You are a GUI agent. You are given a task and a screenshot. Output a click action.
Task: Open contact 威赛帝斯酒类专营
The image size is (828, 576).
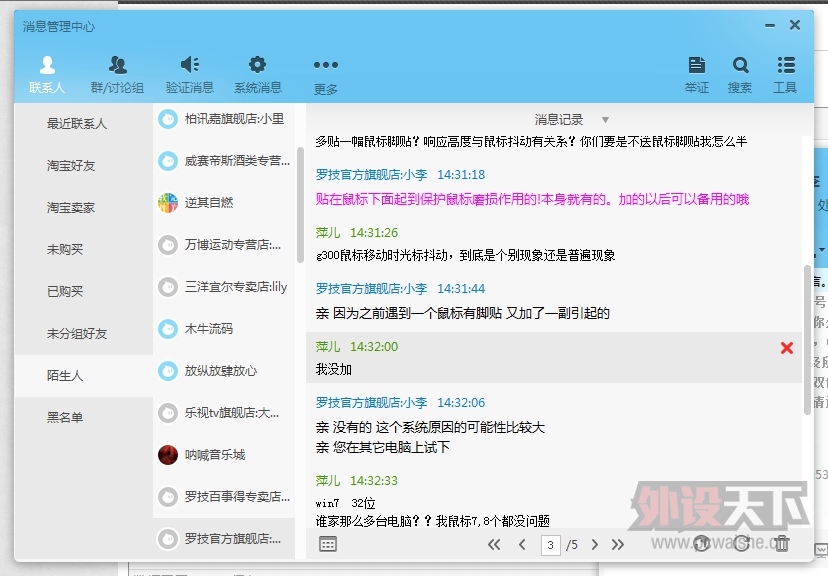pyautogui.click(x=224, y=160)
